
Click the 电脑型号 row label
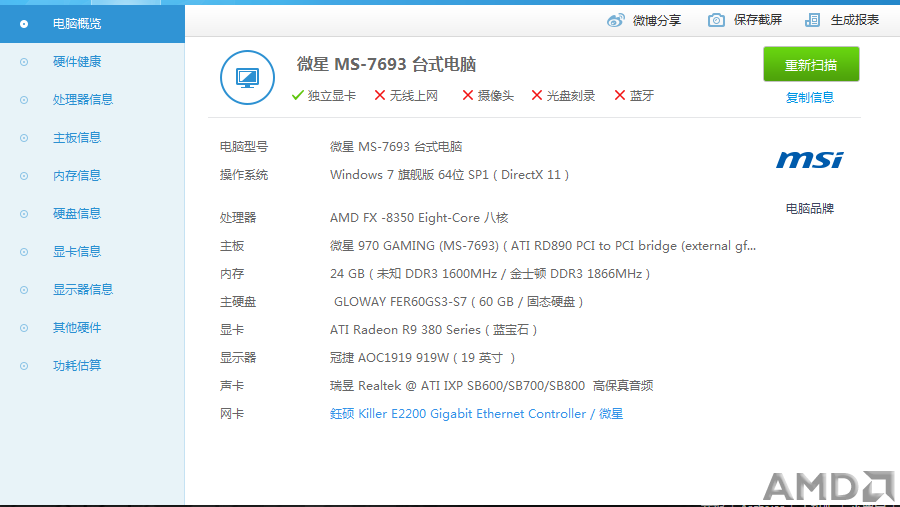click(x=244, y=147)
